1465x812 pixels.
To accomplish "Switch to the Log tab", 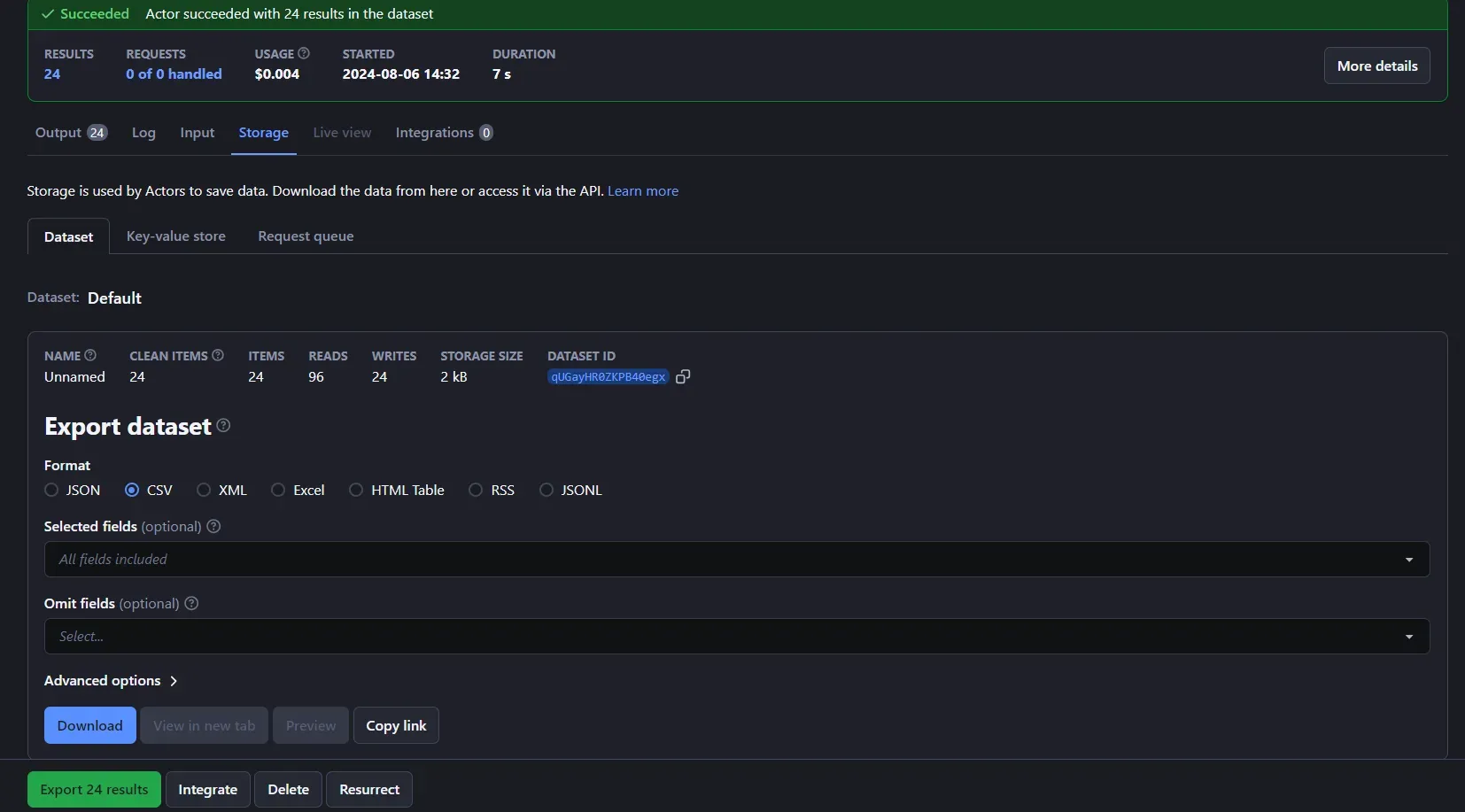I will tap(143, 133).
